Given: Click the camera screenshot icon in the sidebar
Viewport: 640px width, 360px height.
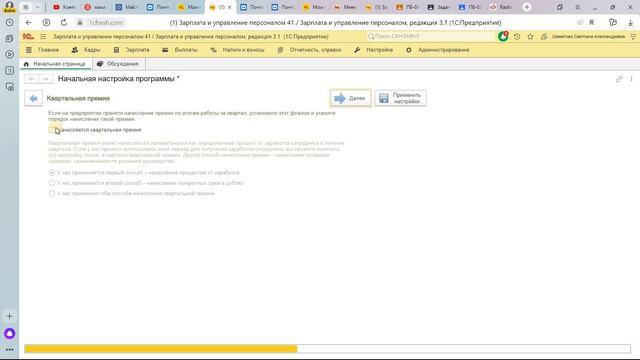Looking at the screenshot, I should tap(9, 87).
